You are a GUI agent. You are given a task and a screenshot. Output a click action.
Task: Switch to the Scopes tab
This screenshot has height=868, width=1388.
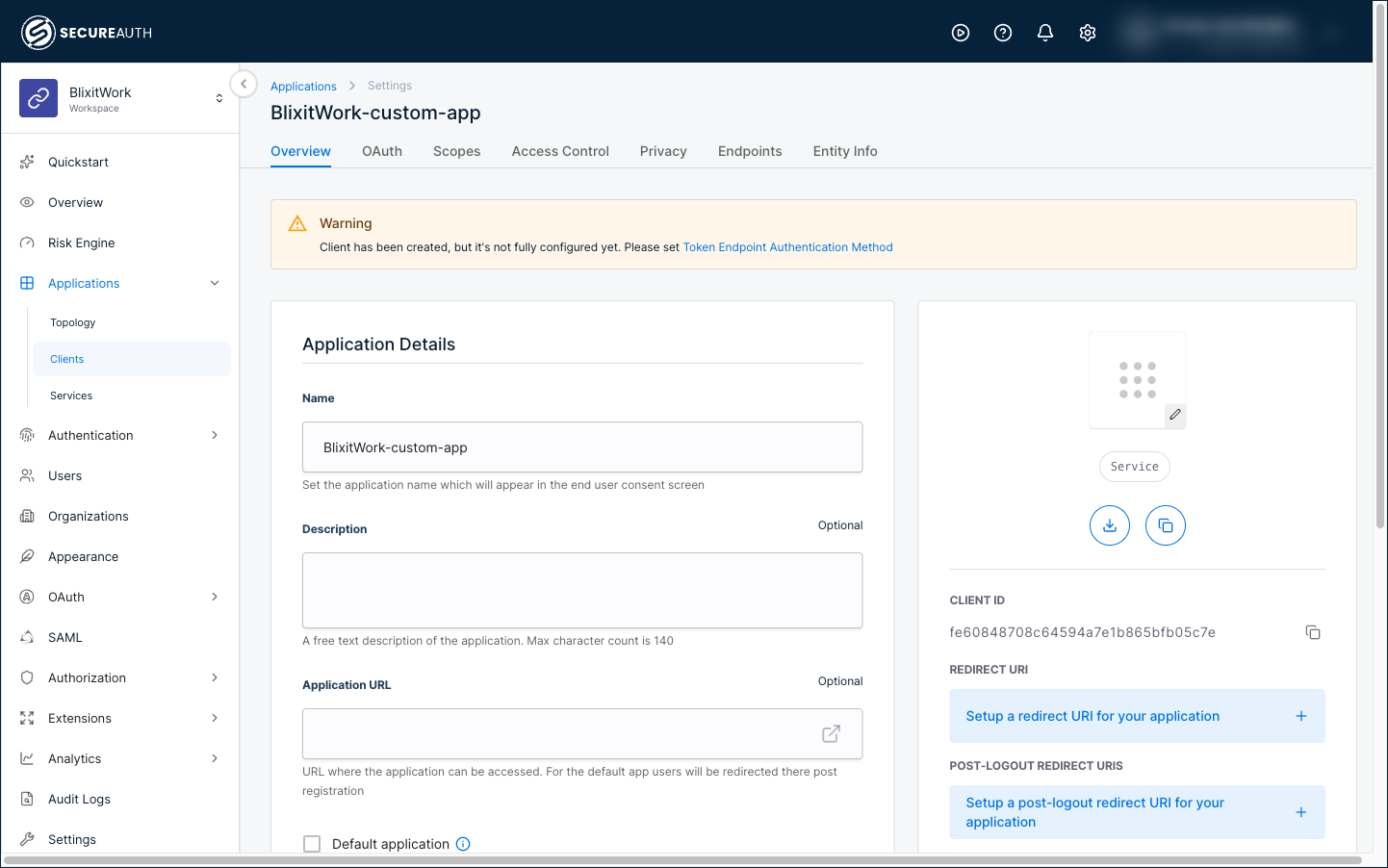pos(456,151)
